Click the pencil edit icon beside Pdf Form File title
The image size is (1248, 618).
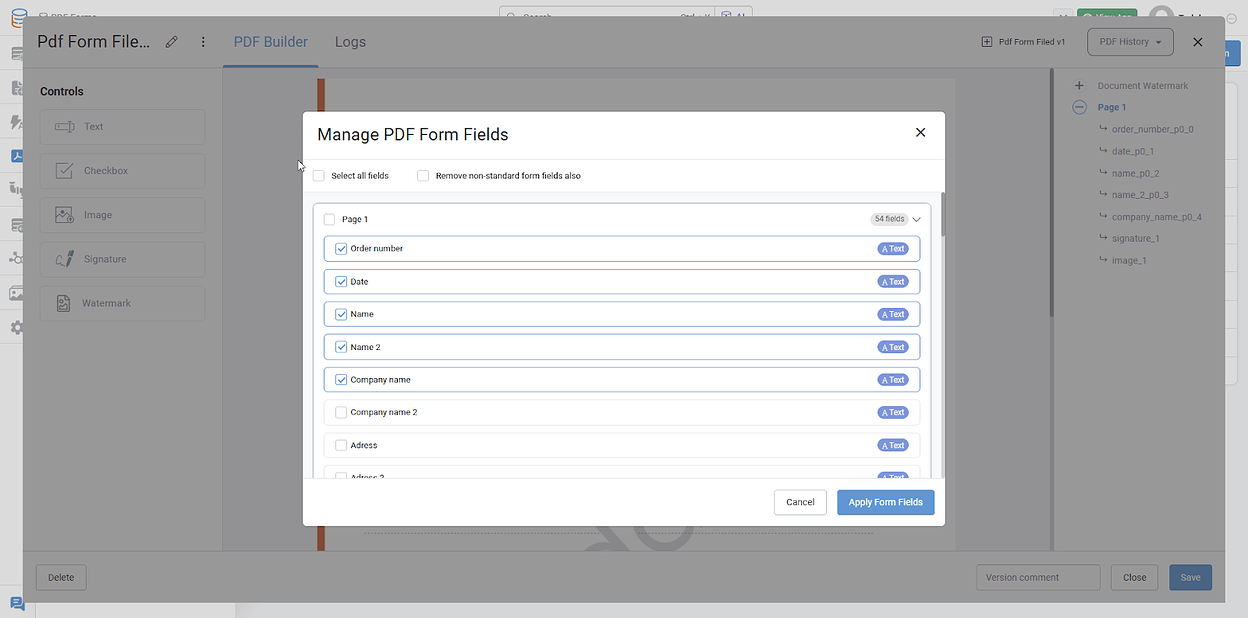[x=172, y=42]
